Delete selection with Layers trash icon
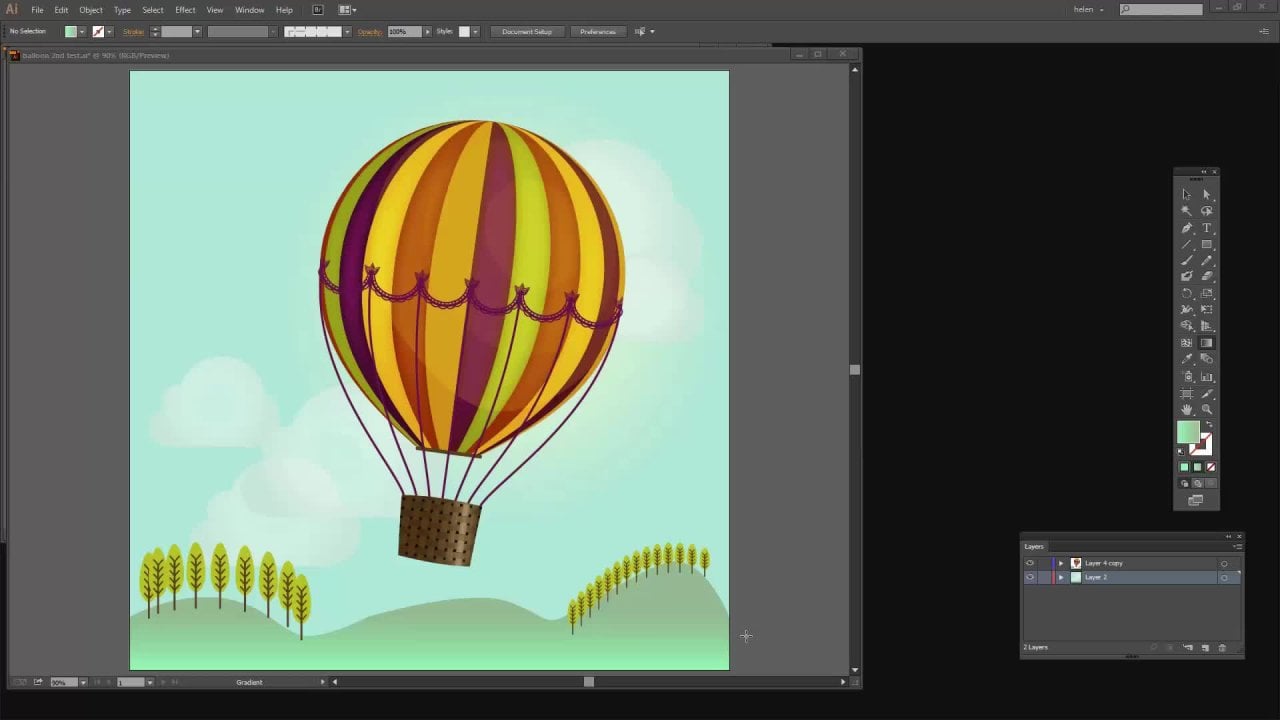Image resolution: width=1280 pixels, height=720 pixels. 1222,648
